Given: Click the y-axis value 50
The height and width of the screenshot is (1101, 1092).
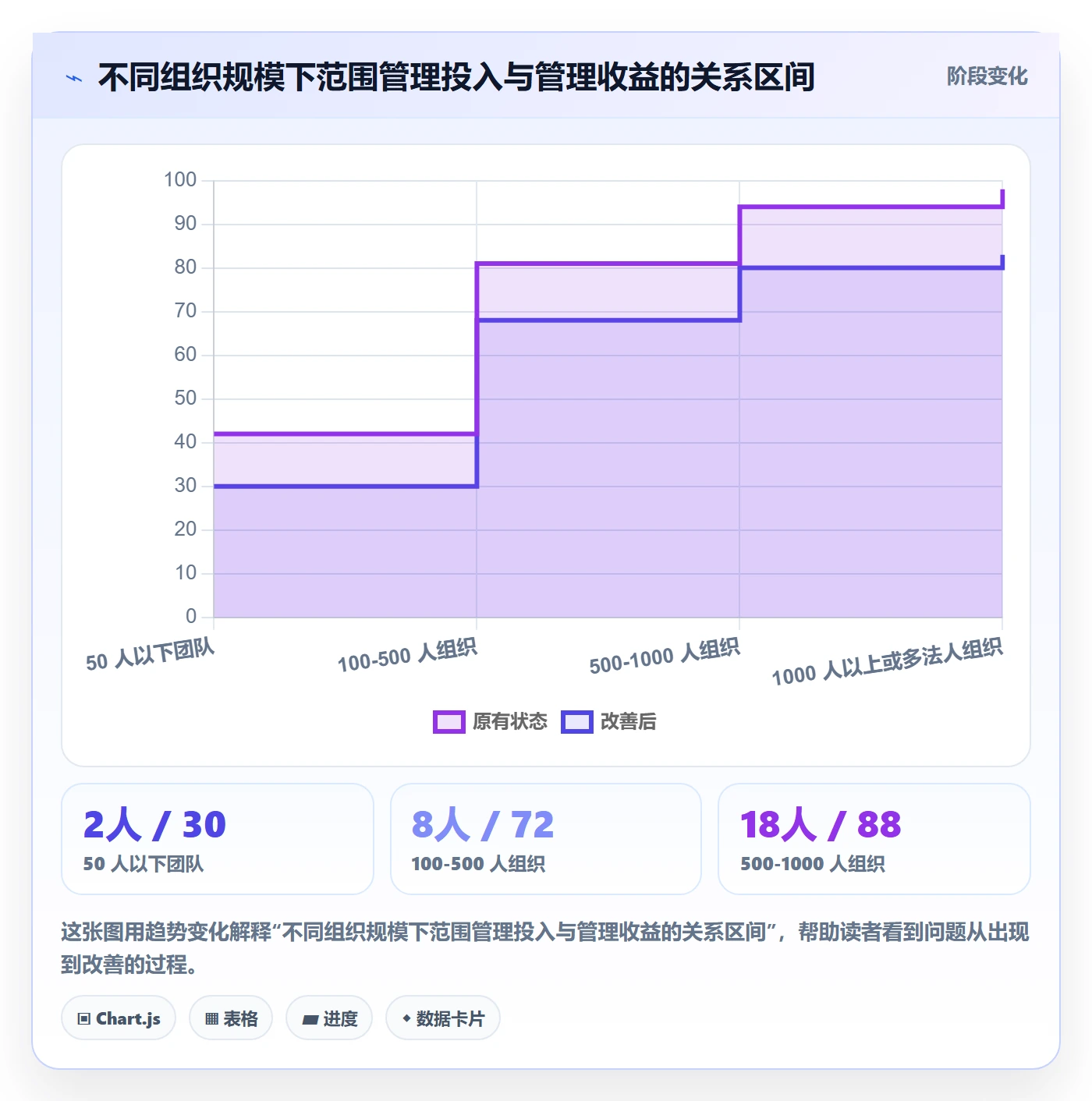Looking at the screenshot, I should pyautogui.click(x=186, y=398).
